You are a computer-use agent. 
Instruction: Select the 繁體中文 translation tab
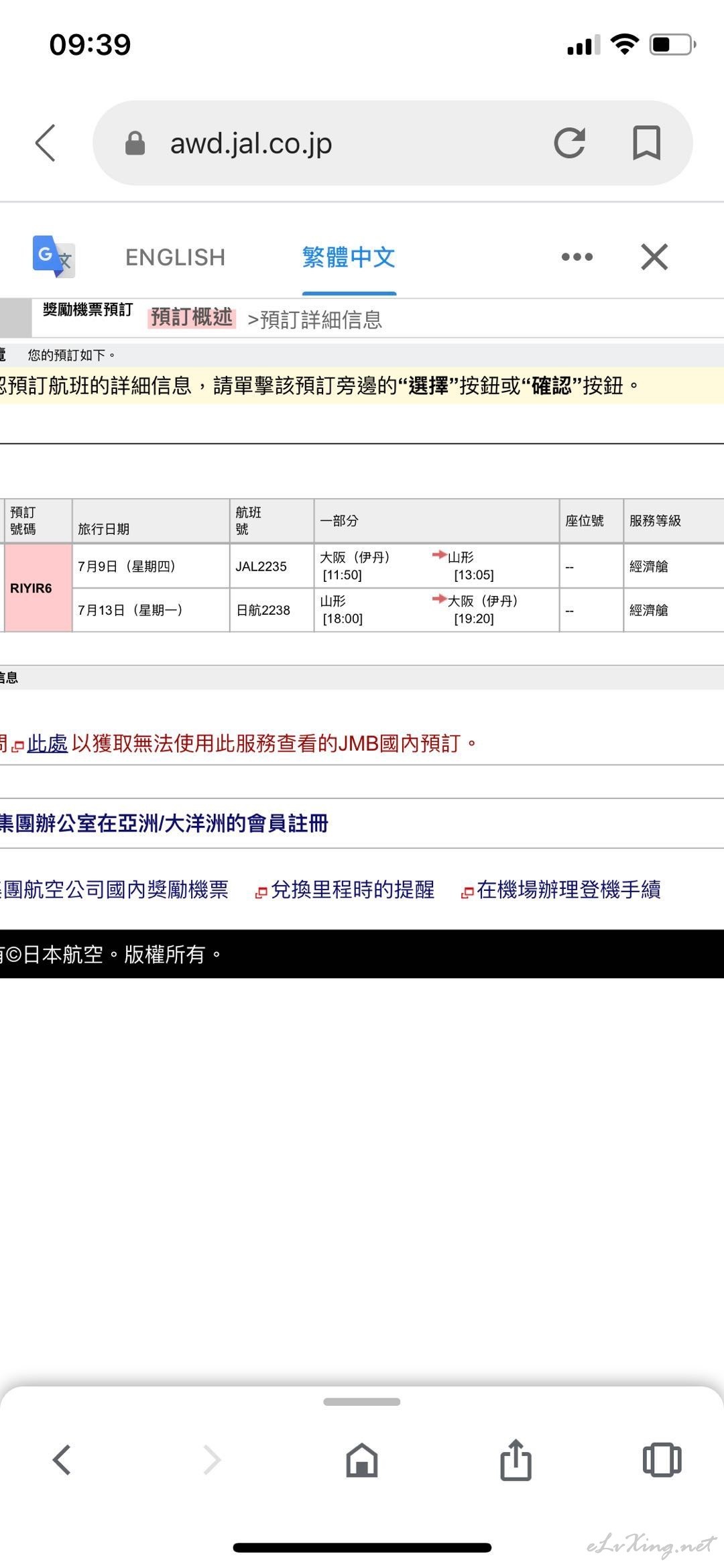pos(349,257)
